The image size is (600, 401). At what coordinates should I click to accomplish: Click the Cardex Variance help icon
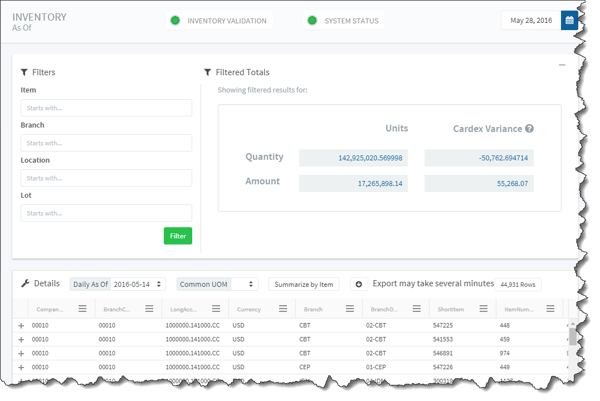[x=529, y=129]
